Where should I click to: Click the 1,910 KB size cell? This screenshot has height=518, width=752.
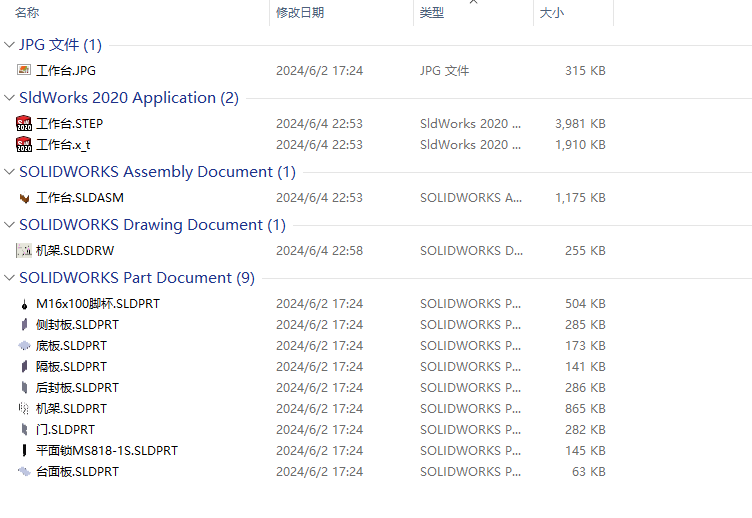coord(580,145)
